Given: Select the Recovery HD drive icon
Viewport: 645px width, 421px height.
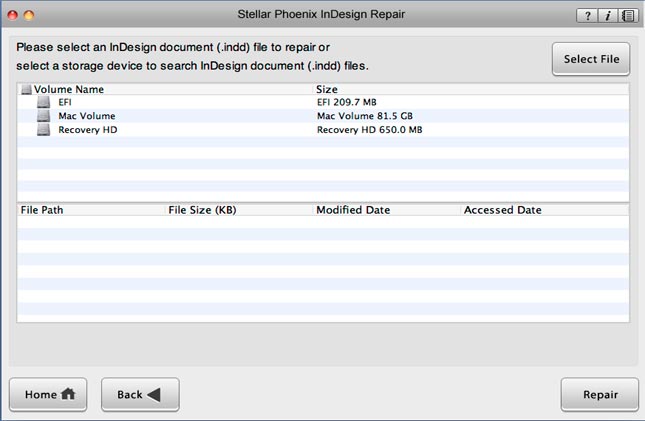Looking at the screenshot, I should pyautogui.click(x=44, y=130).
